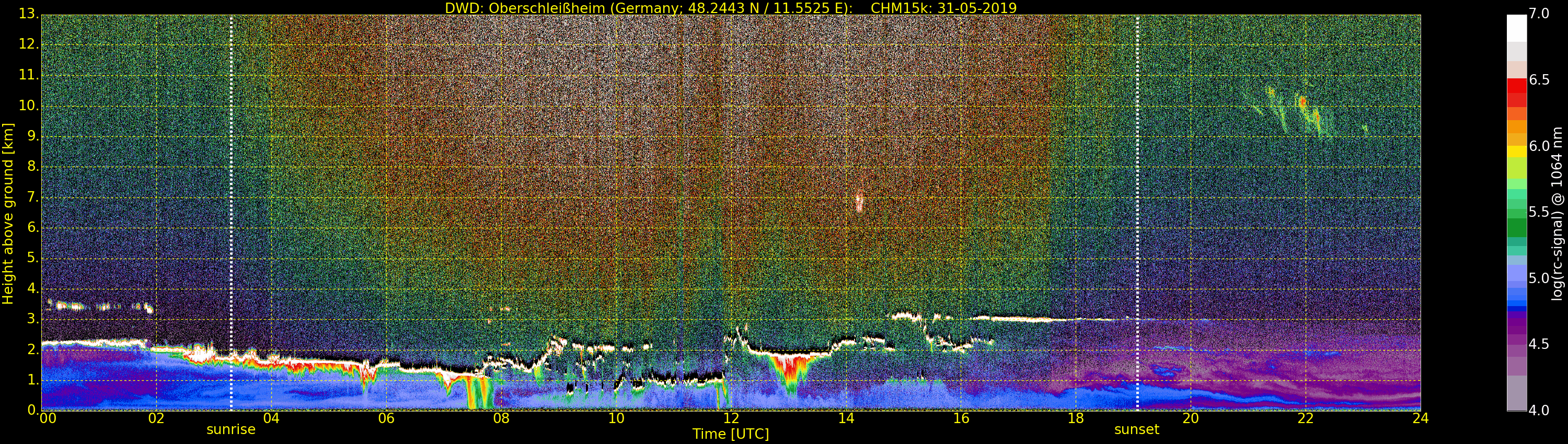Image resolution: width=1568 pixels, height=444 pixels.
Task: Click the '10.' height tick label
Action: click(x=29, y=105)
